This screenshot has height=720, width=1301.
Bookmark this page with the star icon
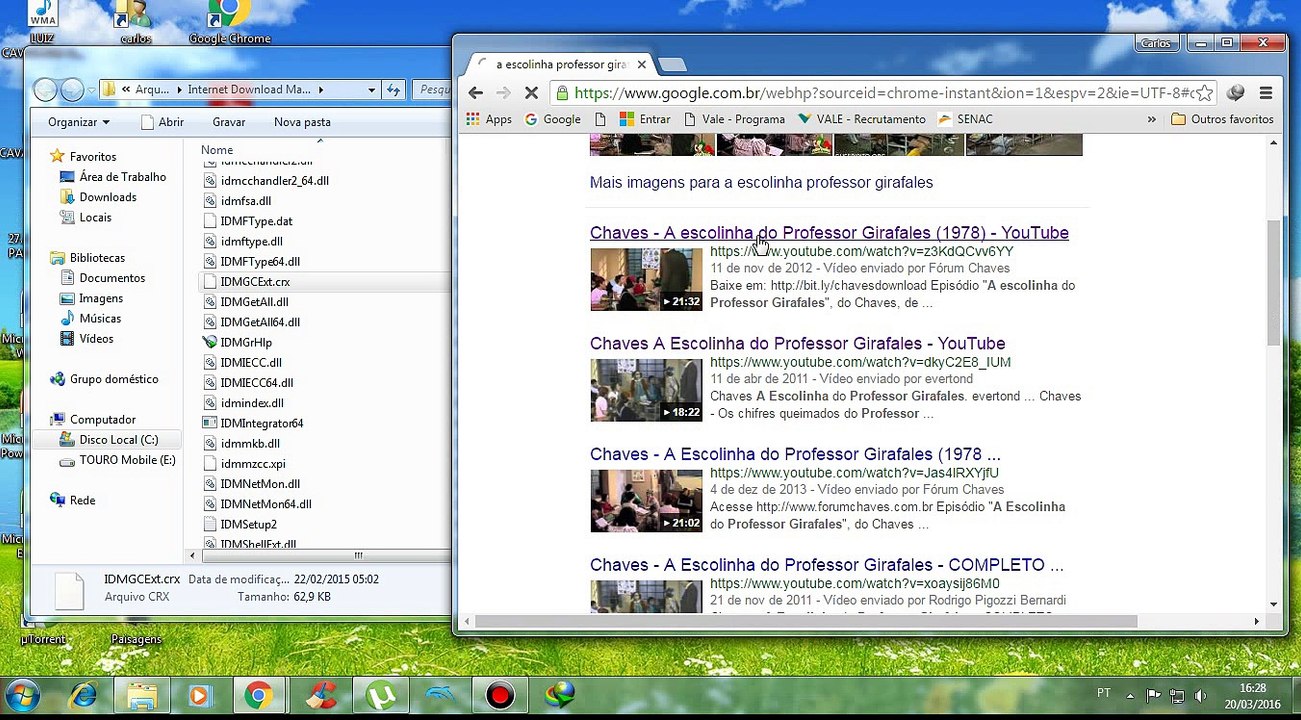click(1205, 93)
